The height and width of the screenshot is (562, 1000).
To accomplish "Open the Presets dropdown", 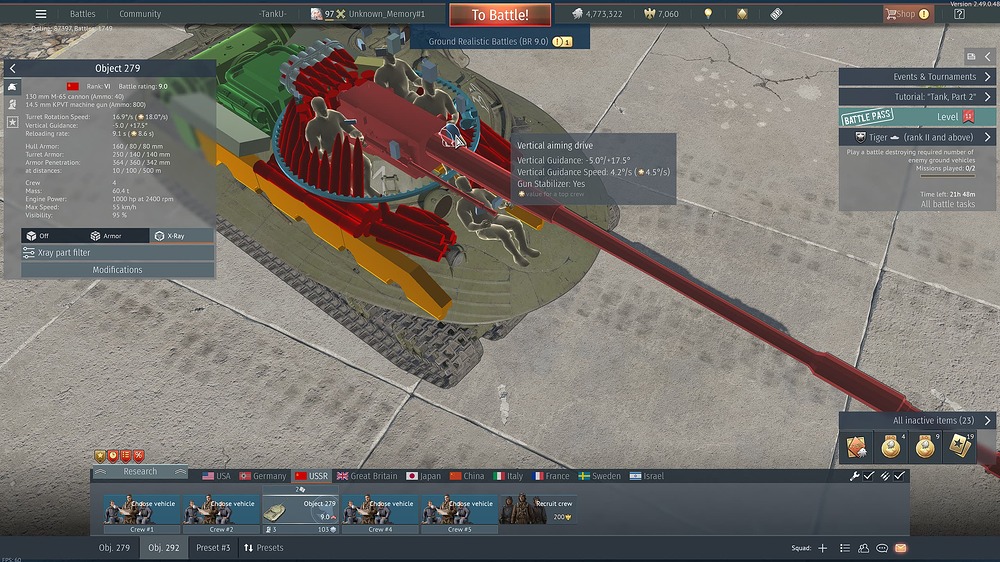I will pos(264,548).
